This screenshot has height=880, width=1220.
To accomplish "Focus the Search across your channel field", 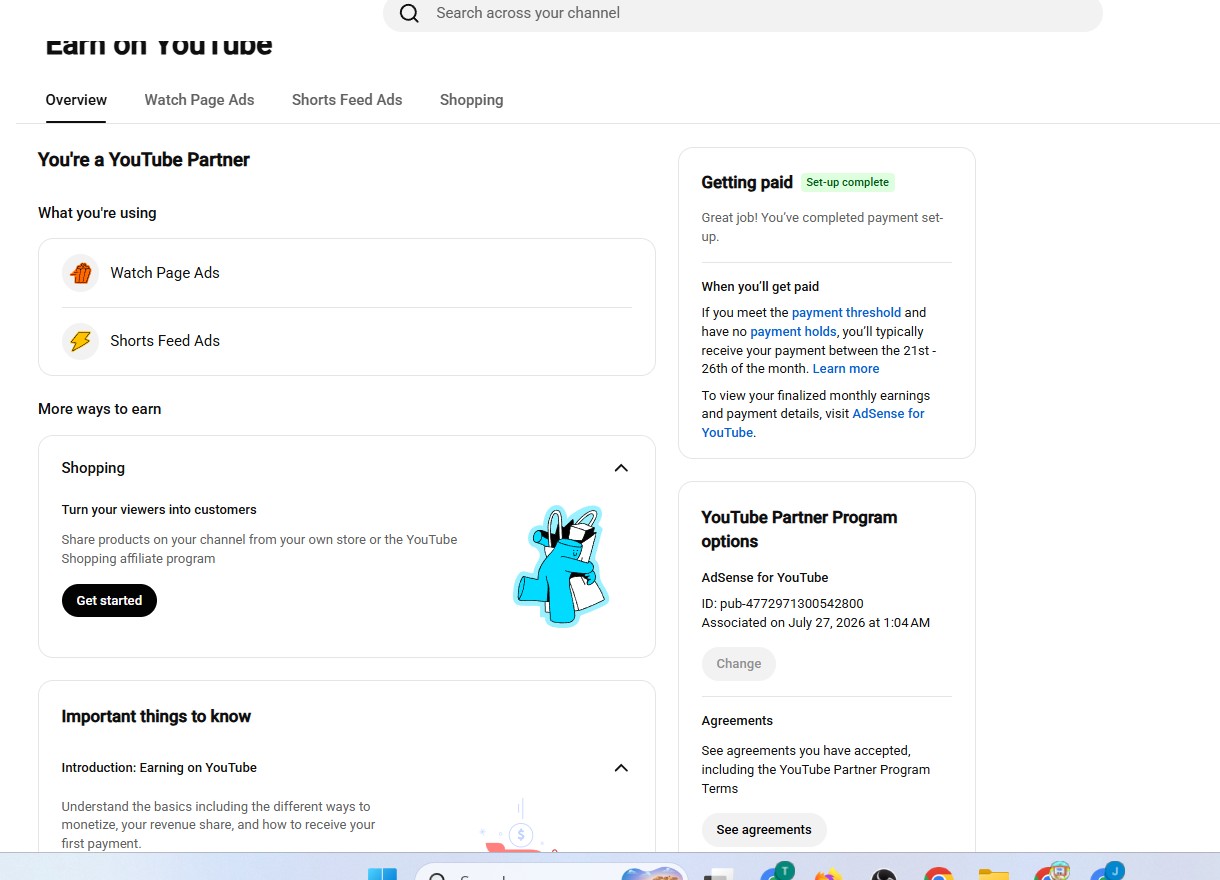I will pos(743,13).
